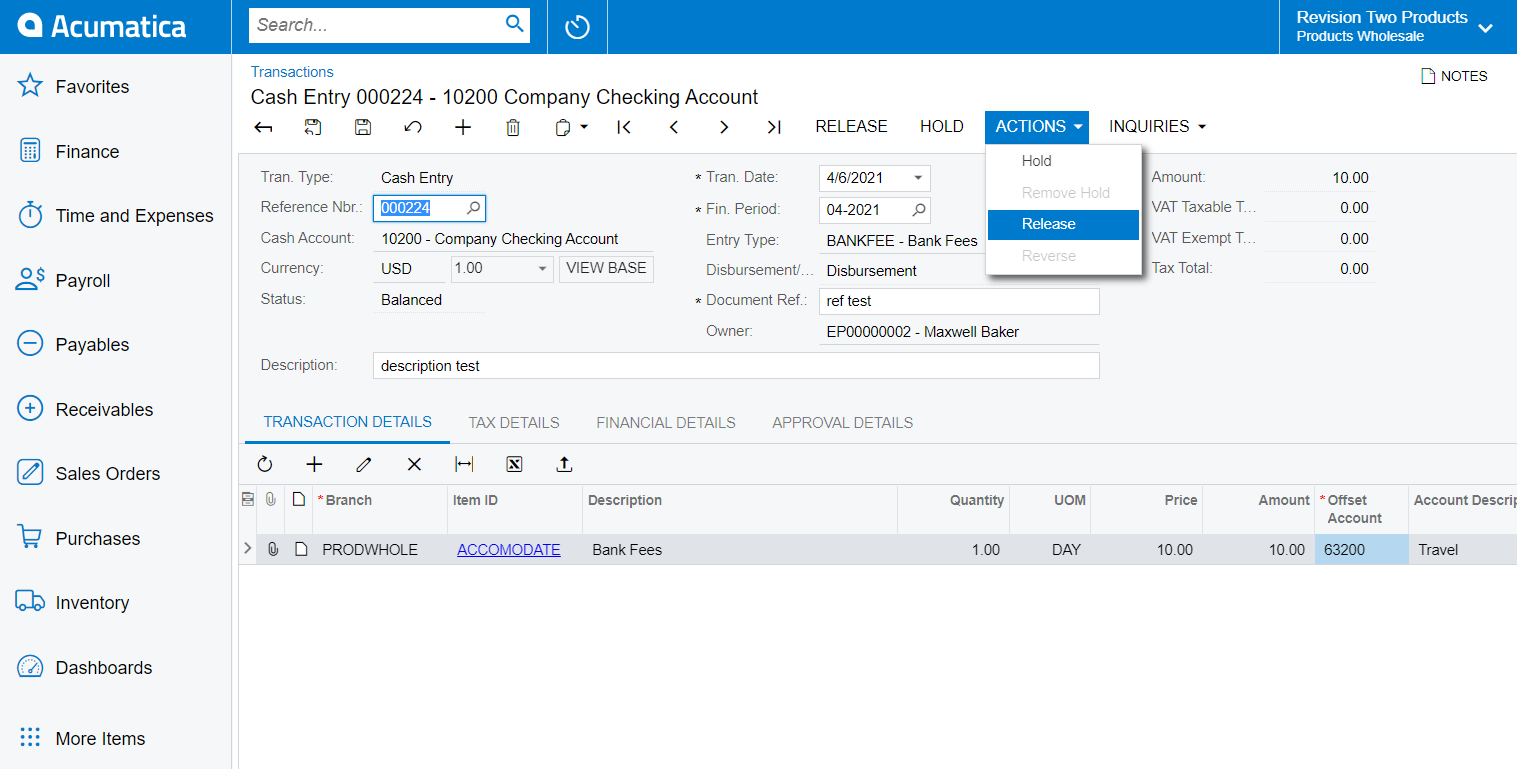Open the Inventory truck icon

click(x=30, y=602)
